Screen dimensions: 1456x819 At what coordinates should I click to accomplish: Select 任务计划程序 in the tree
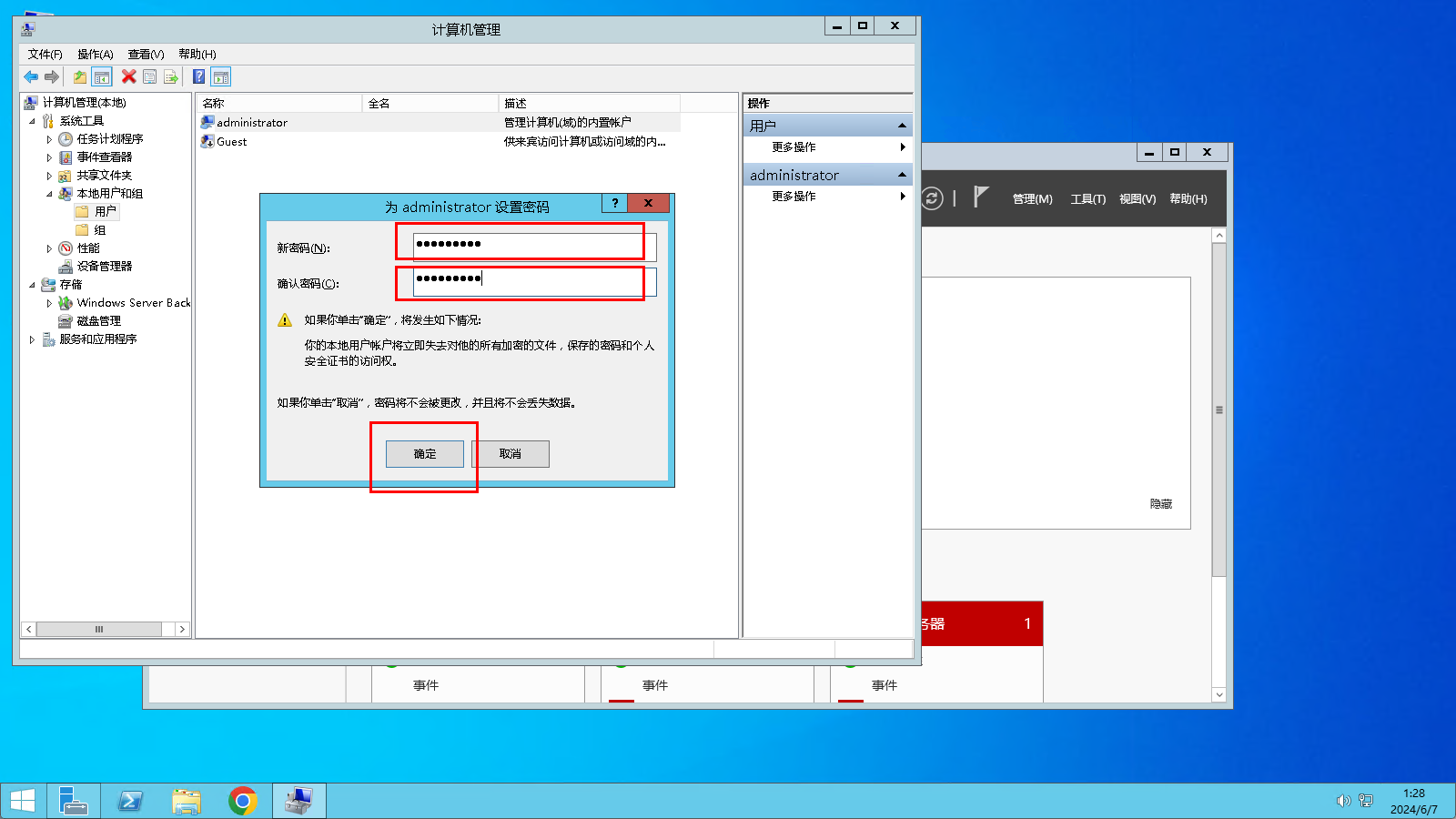[110, 139]
